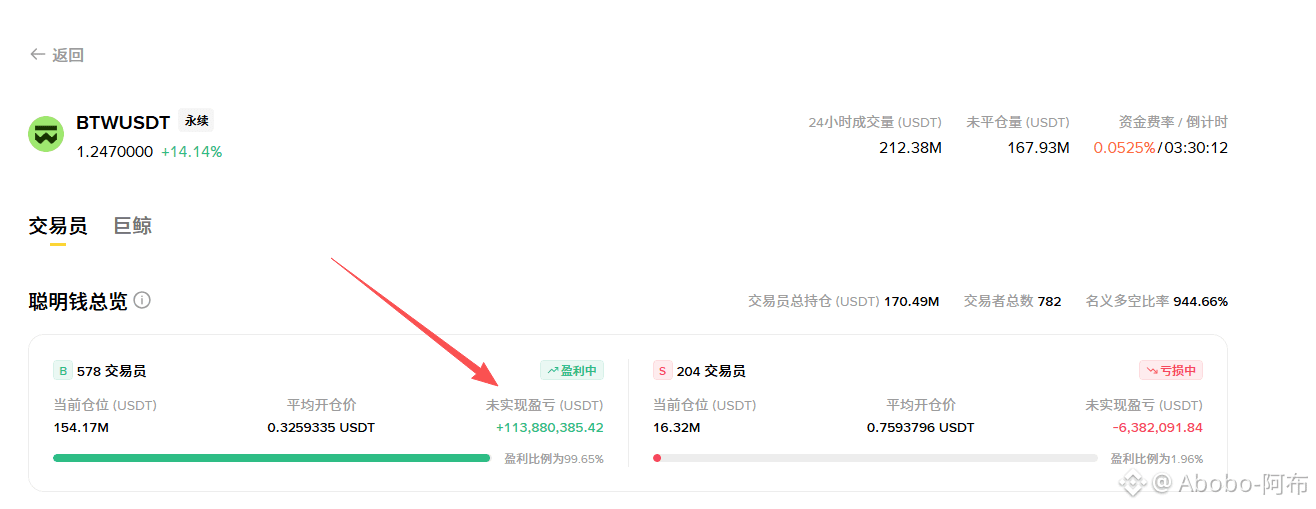Click the -6,382,091.84 unrealized loss value
Image resolution: width=1316 pixels, height=509 pixels.
pyautogui.click(x=1157, y=428)
